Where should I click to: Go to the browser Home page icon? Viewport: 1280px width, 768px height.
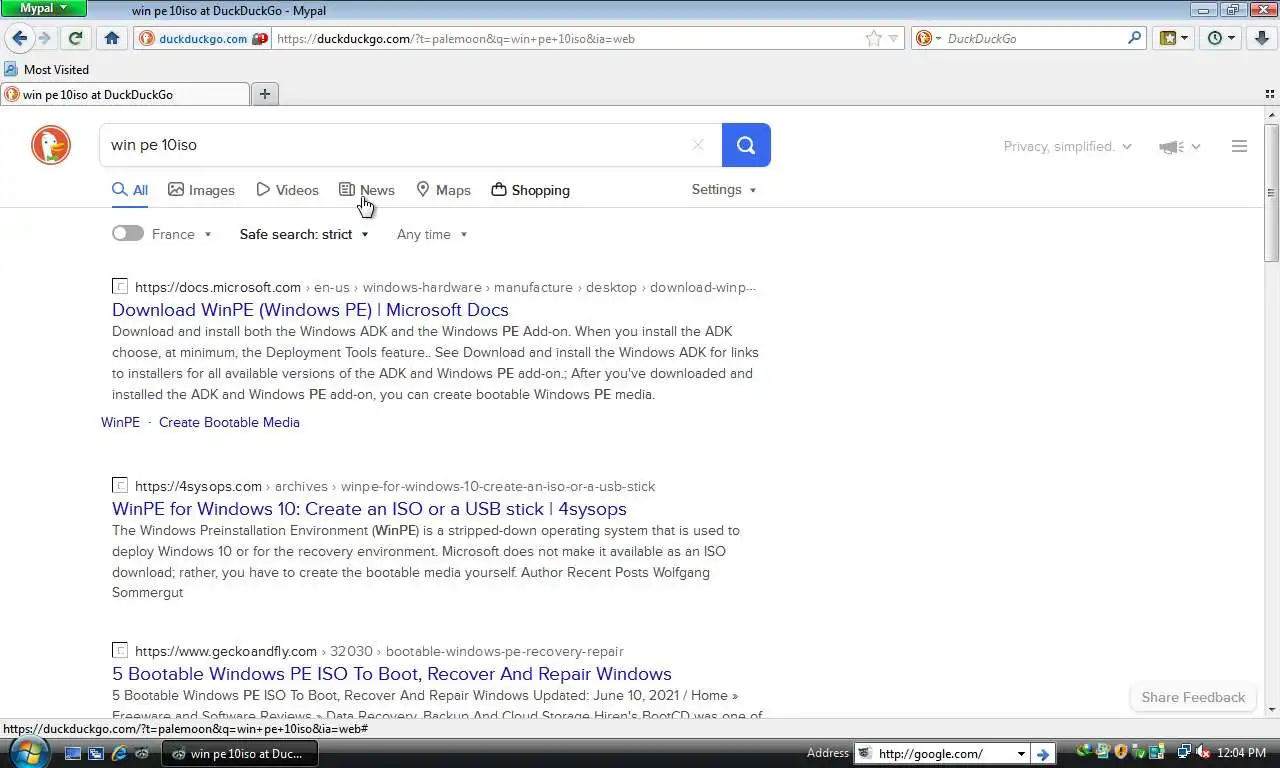112,38
